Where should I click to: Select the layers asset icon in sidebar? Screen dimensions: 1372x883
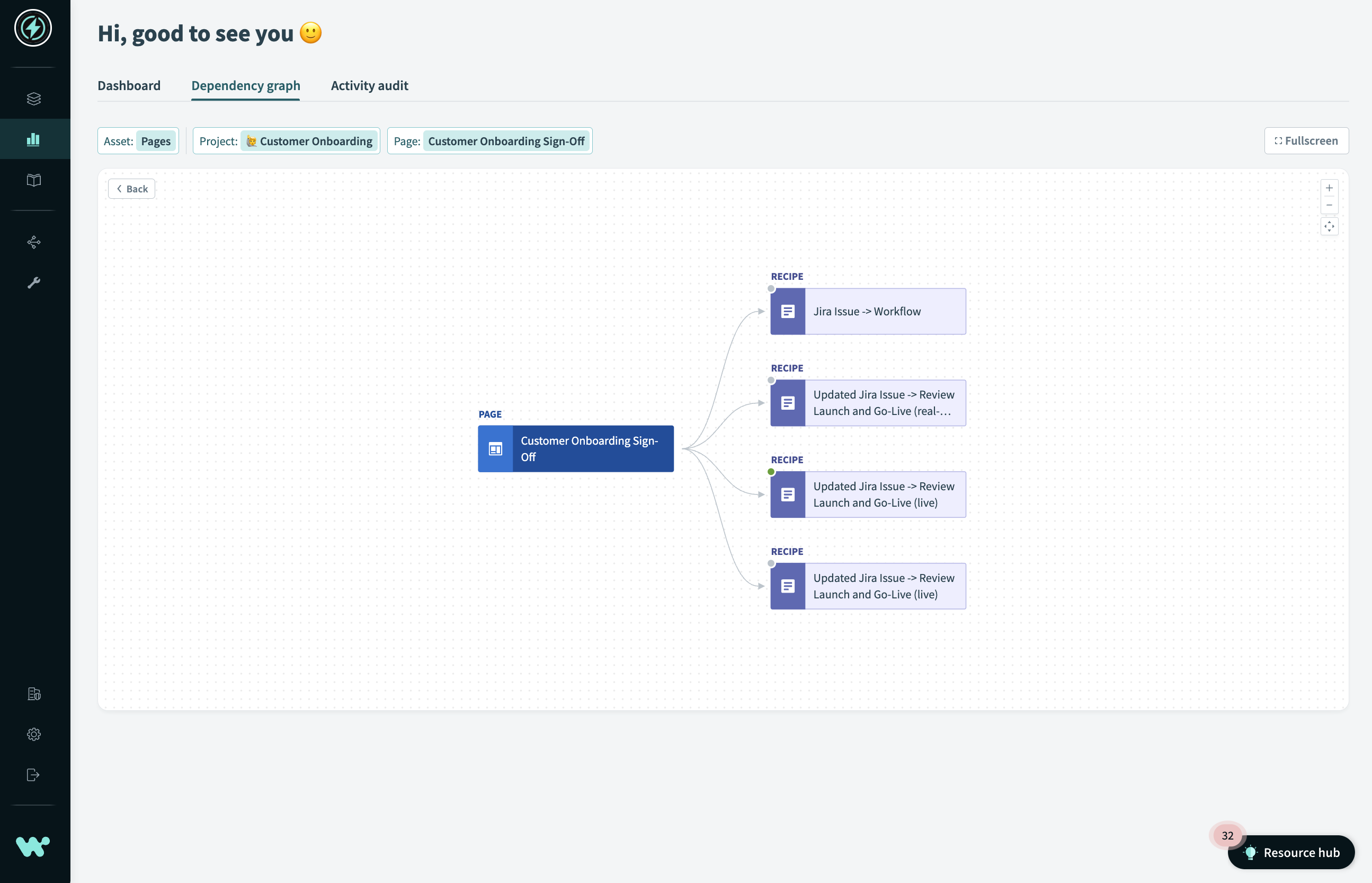(34, 98)
